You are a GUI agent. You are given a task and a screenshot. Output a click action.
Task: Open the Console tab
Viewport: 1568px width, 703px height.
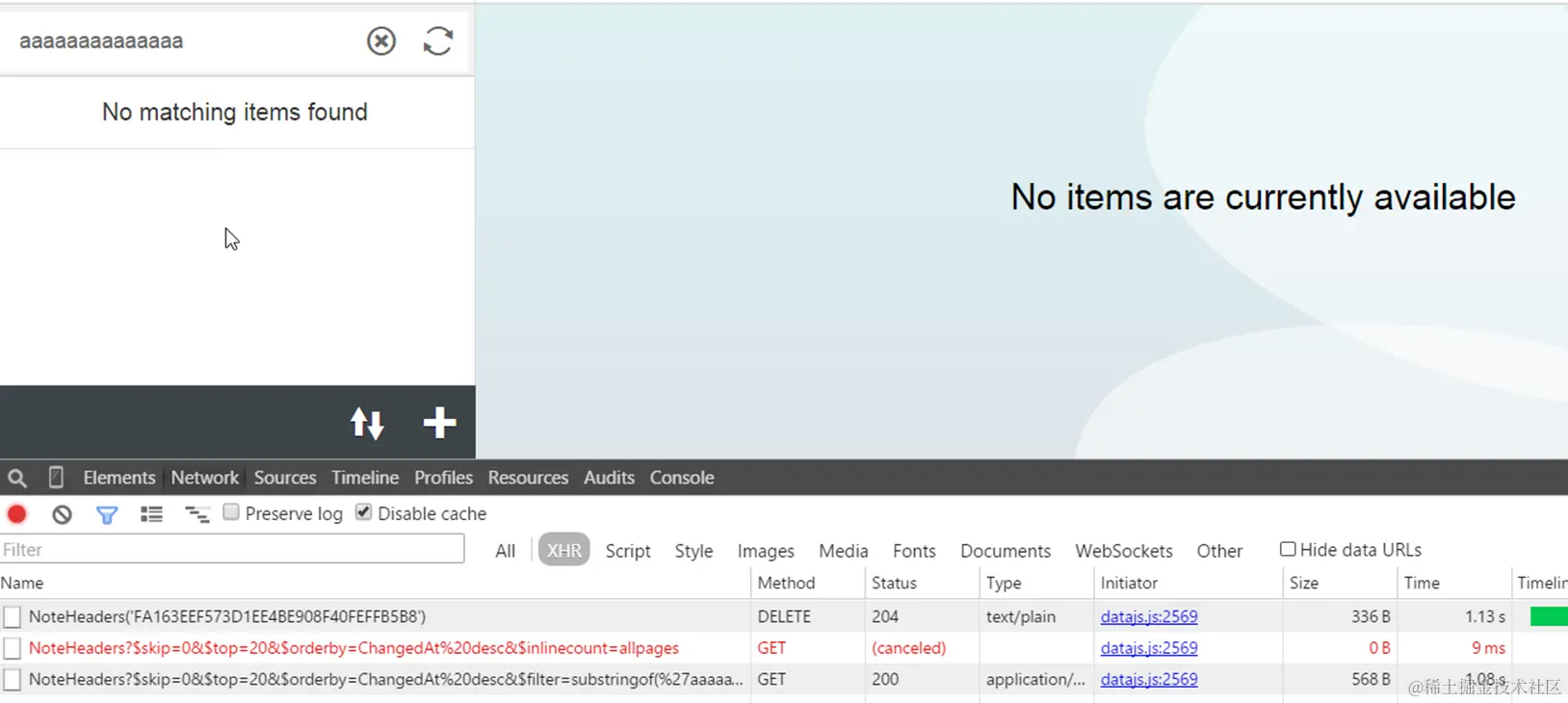click(682, 478)
